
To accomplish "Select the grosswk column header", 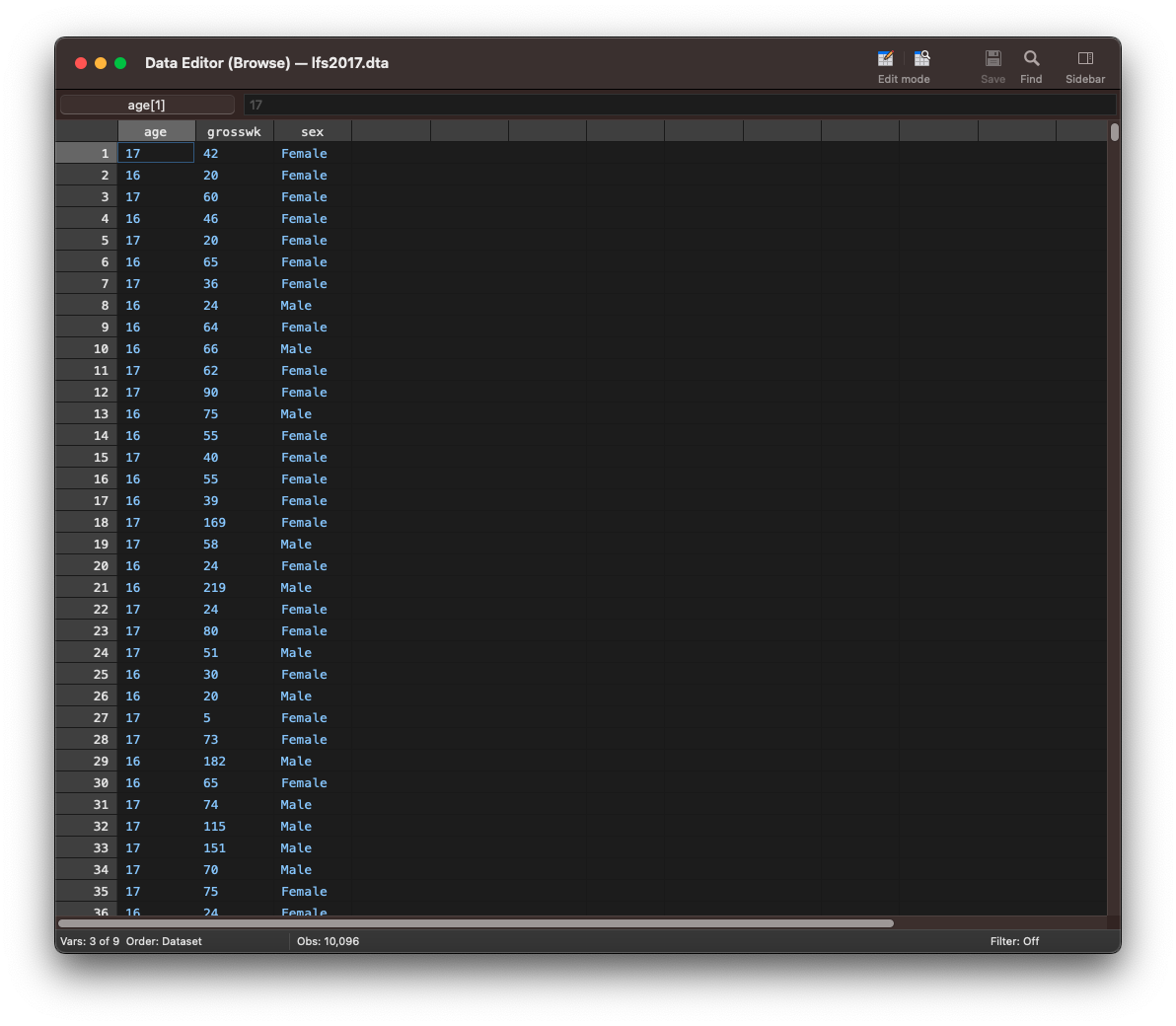I will pyautogui.click(x=234, y=131).
